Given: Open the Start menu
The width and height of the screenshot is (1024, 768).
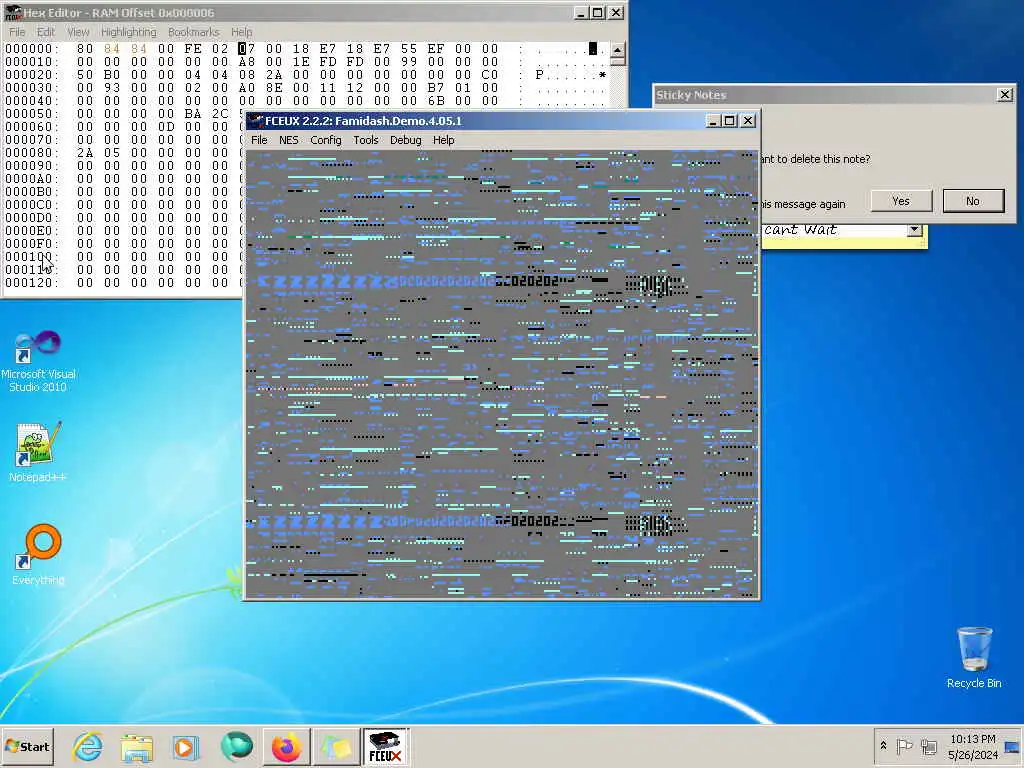Looking at the screenshot, I should click(x=27, y=746).
